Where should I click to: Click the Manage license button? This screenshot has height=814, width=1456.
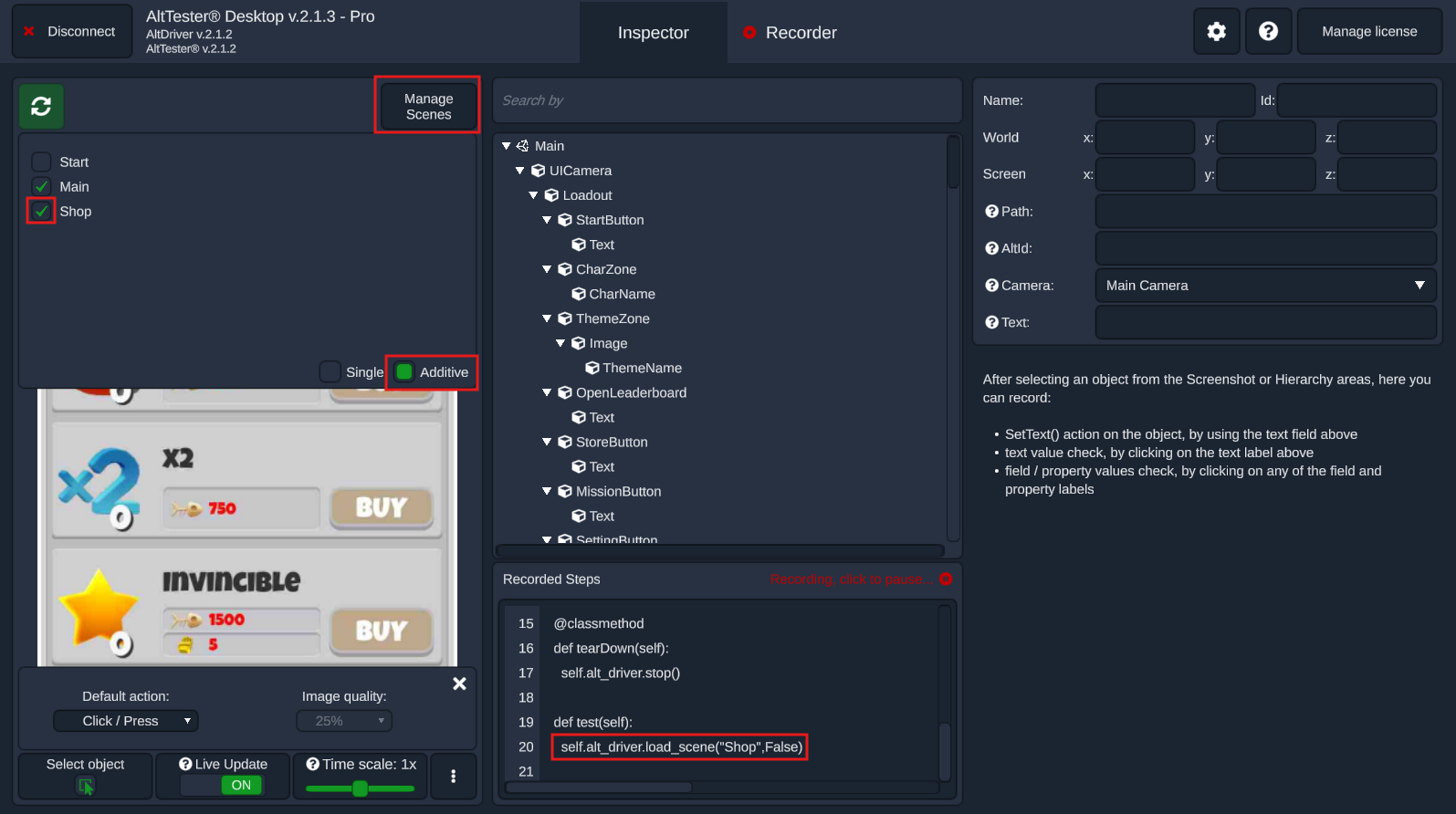1368,31
